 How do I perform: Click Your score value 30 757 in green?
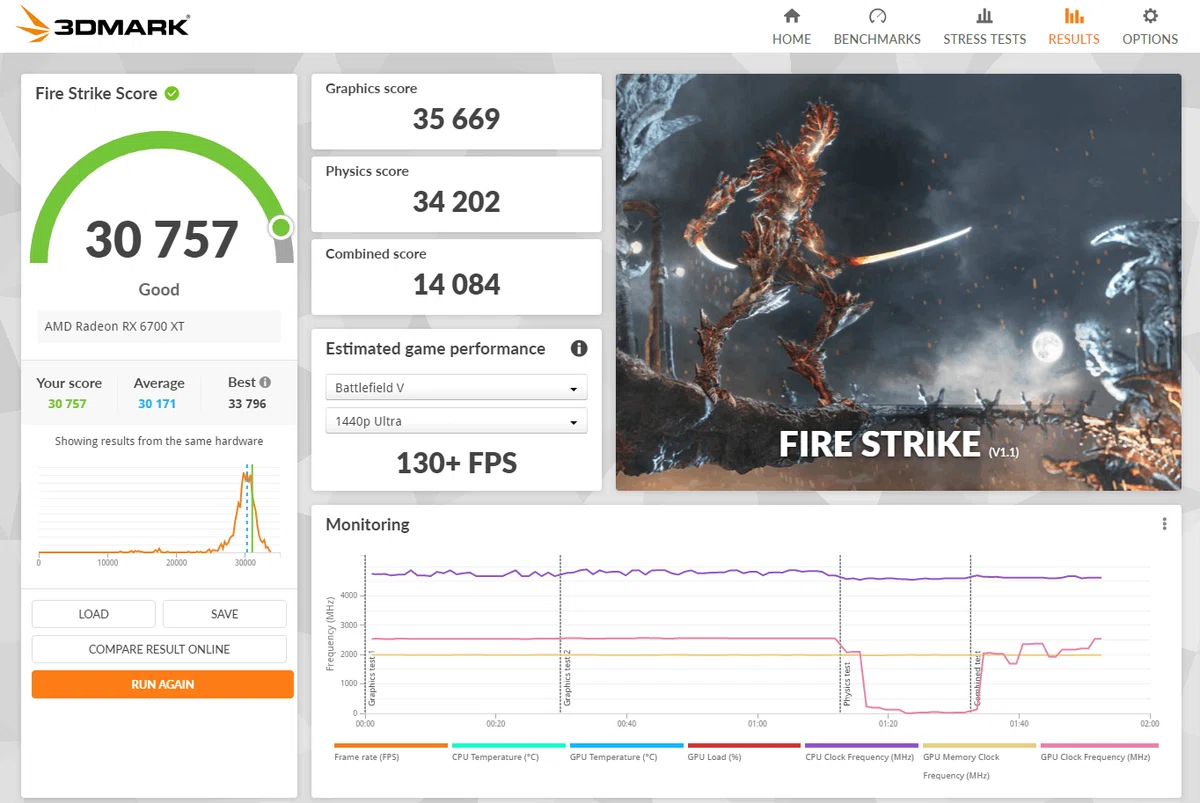click(67, 404)
